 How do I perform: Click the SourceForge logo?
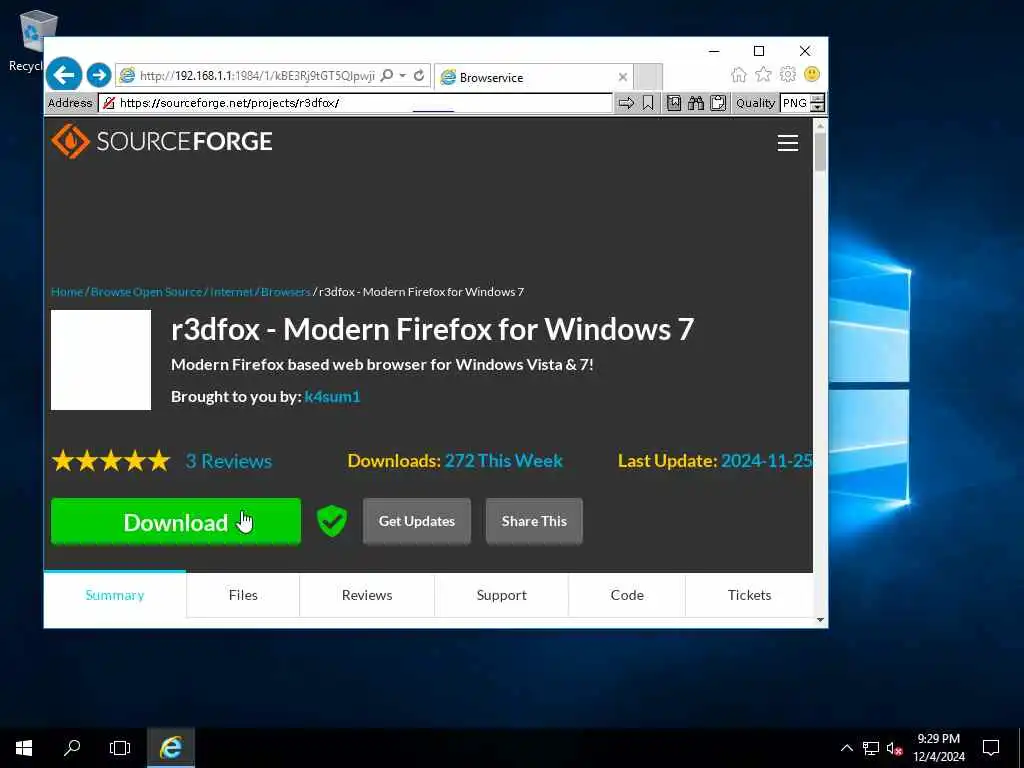pos(162,141)
